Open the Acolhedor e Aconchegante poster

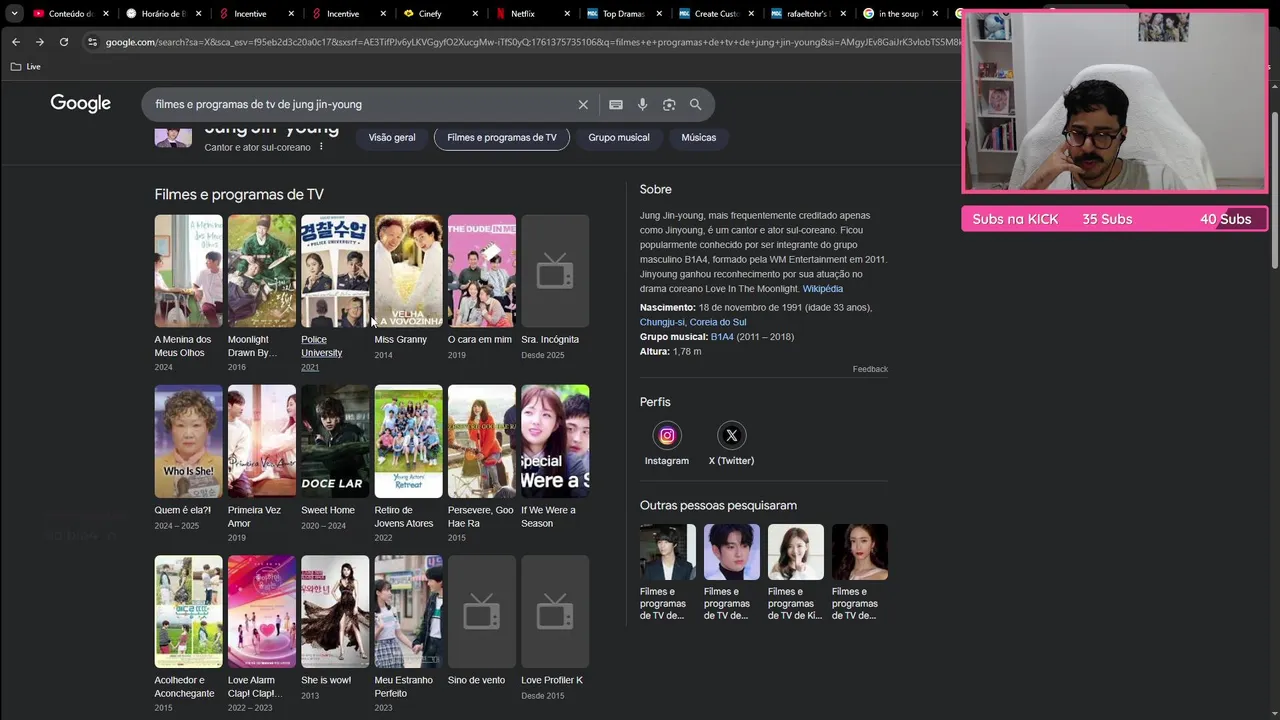188,612
